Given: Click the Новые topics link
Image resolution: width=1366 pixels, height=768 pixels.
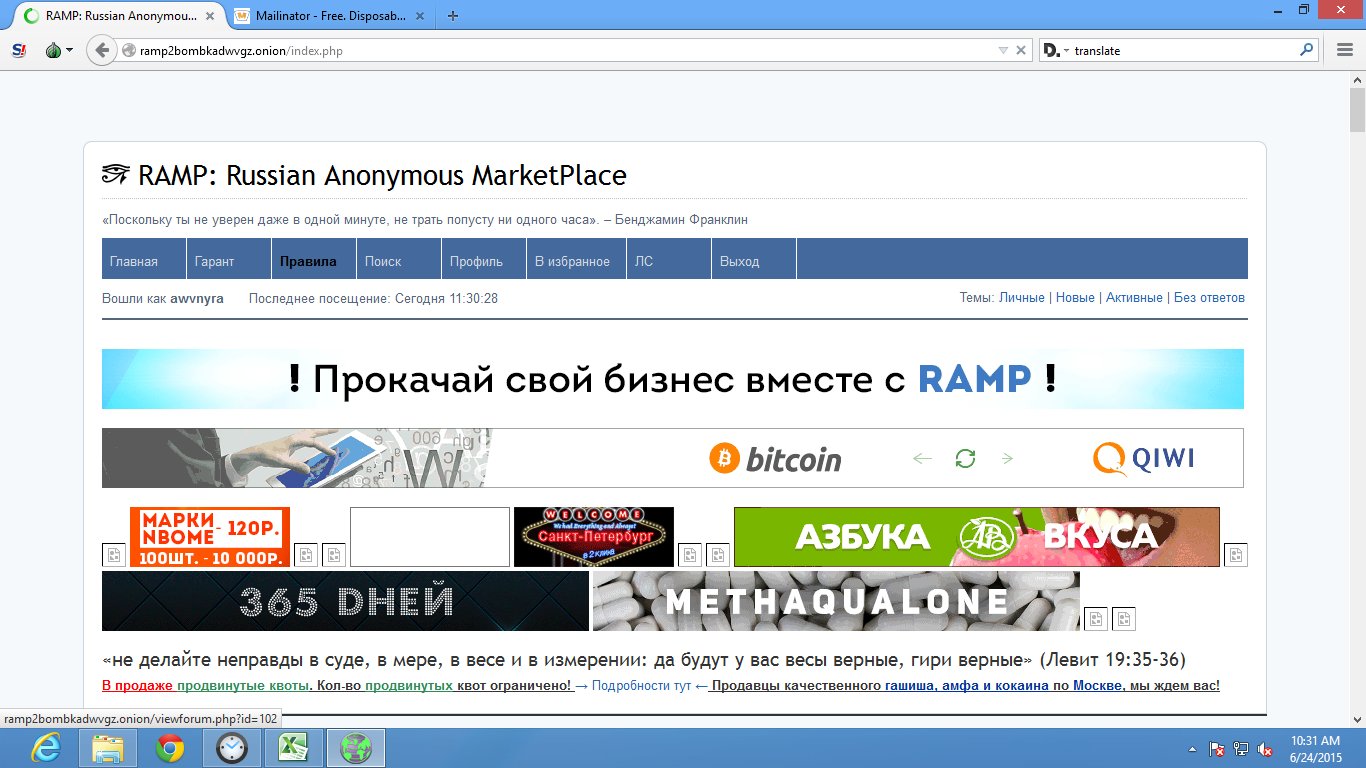Looking at the screenshot, I should click(x=1075, y=298).
